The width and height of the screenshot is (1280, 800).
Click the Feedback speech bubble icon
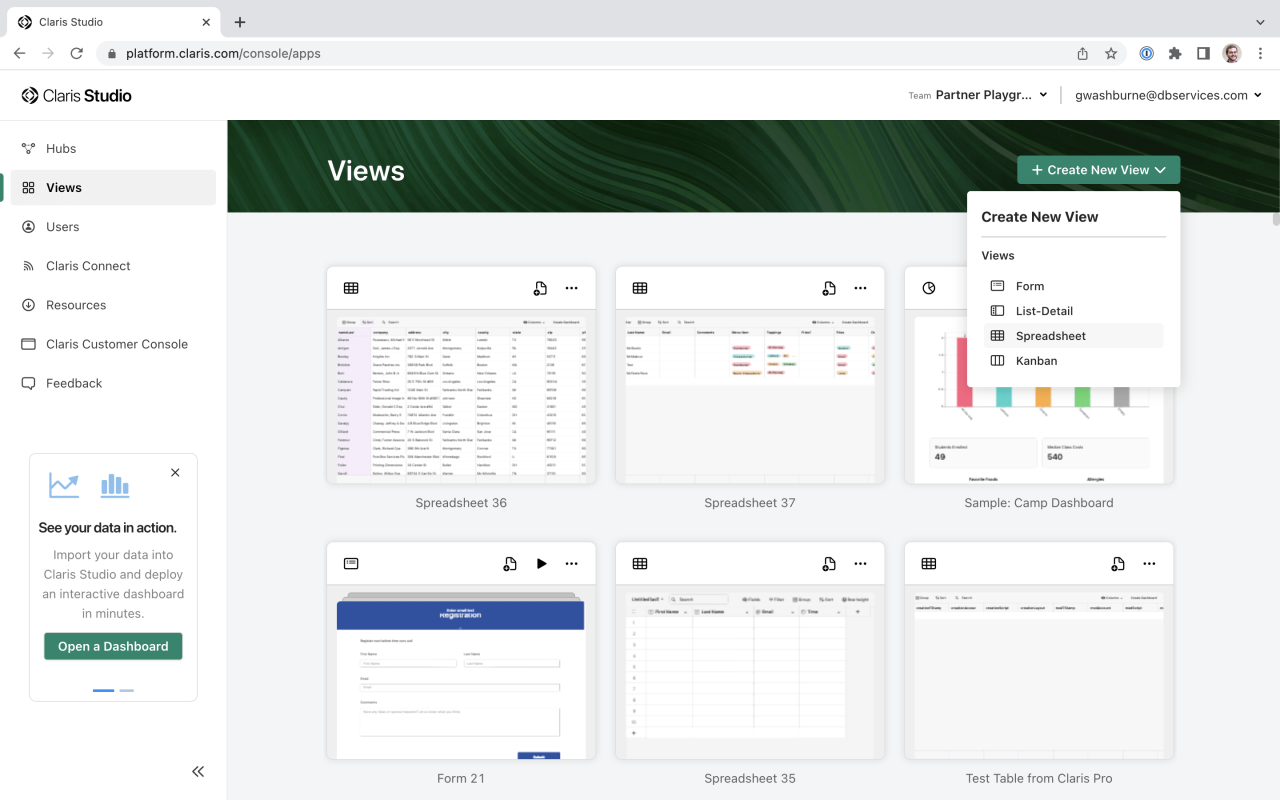pyautogui.click(x=28, y=383)
